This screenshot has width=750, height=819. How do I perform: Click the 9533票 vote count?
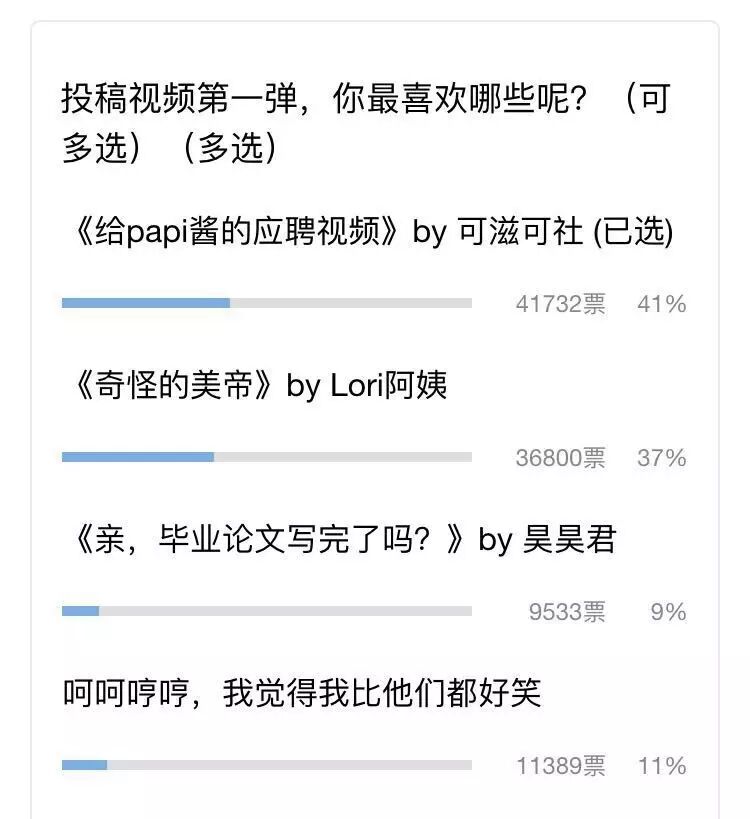[567, 612]
